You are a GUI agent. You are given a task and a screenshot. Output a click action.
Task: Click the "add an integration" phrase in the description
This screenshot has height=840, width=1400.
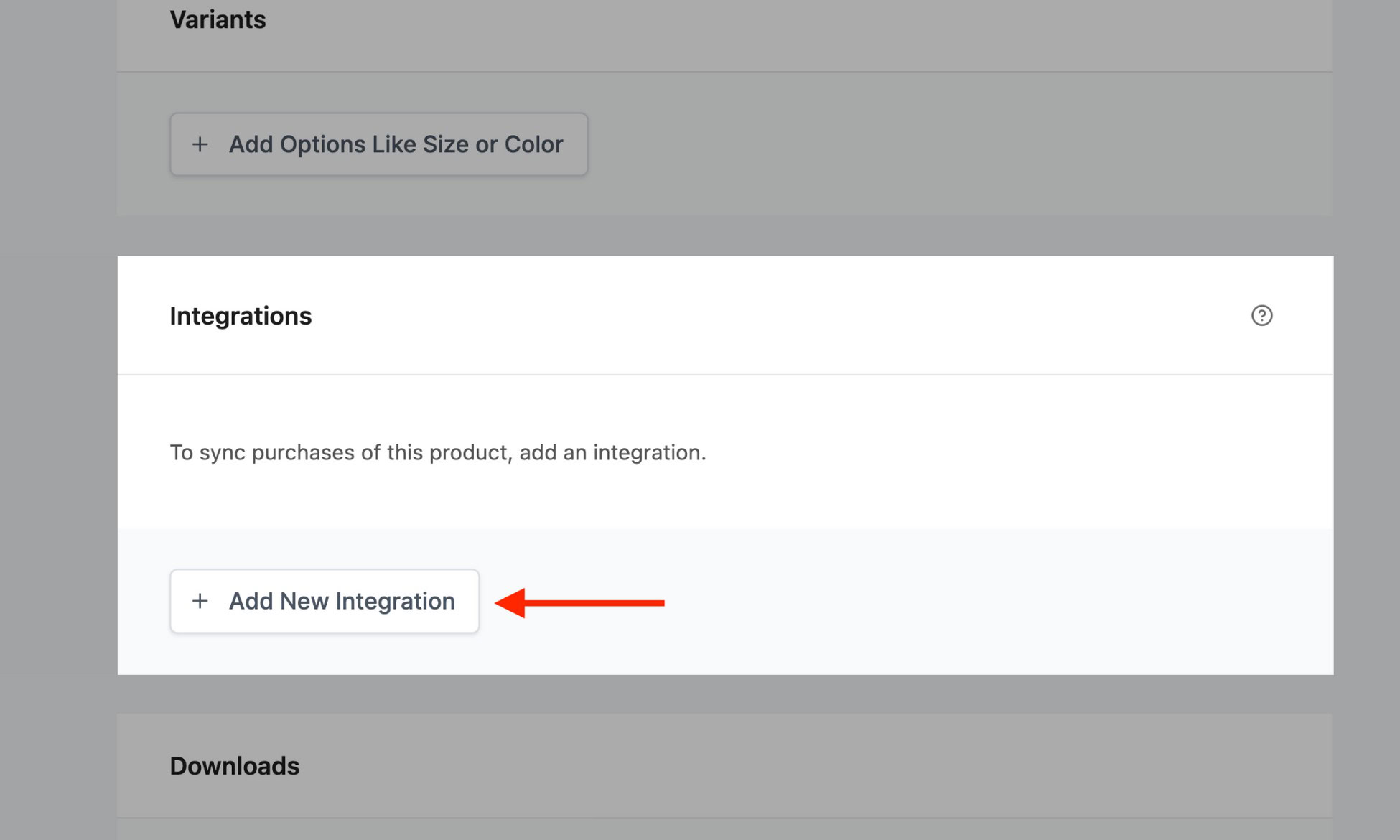[x=612, y=452]
